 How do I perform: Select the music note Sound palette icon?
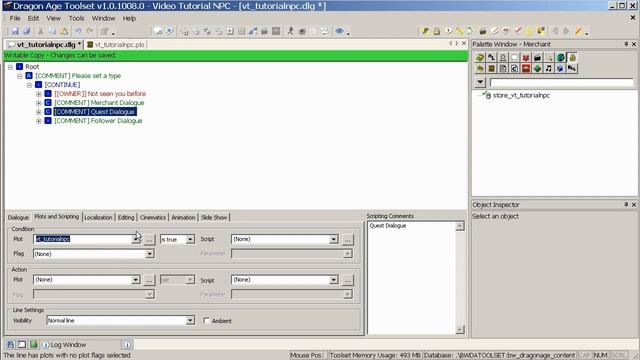[x=549, y=69]
